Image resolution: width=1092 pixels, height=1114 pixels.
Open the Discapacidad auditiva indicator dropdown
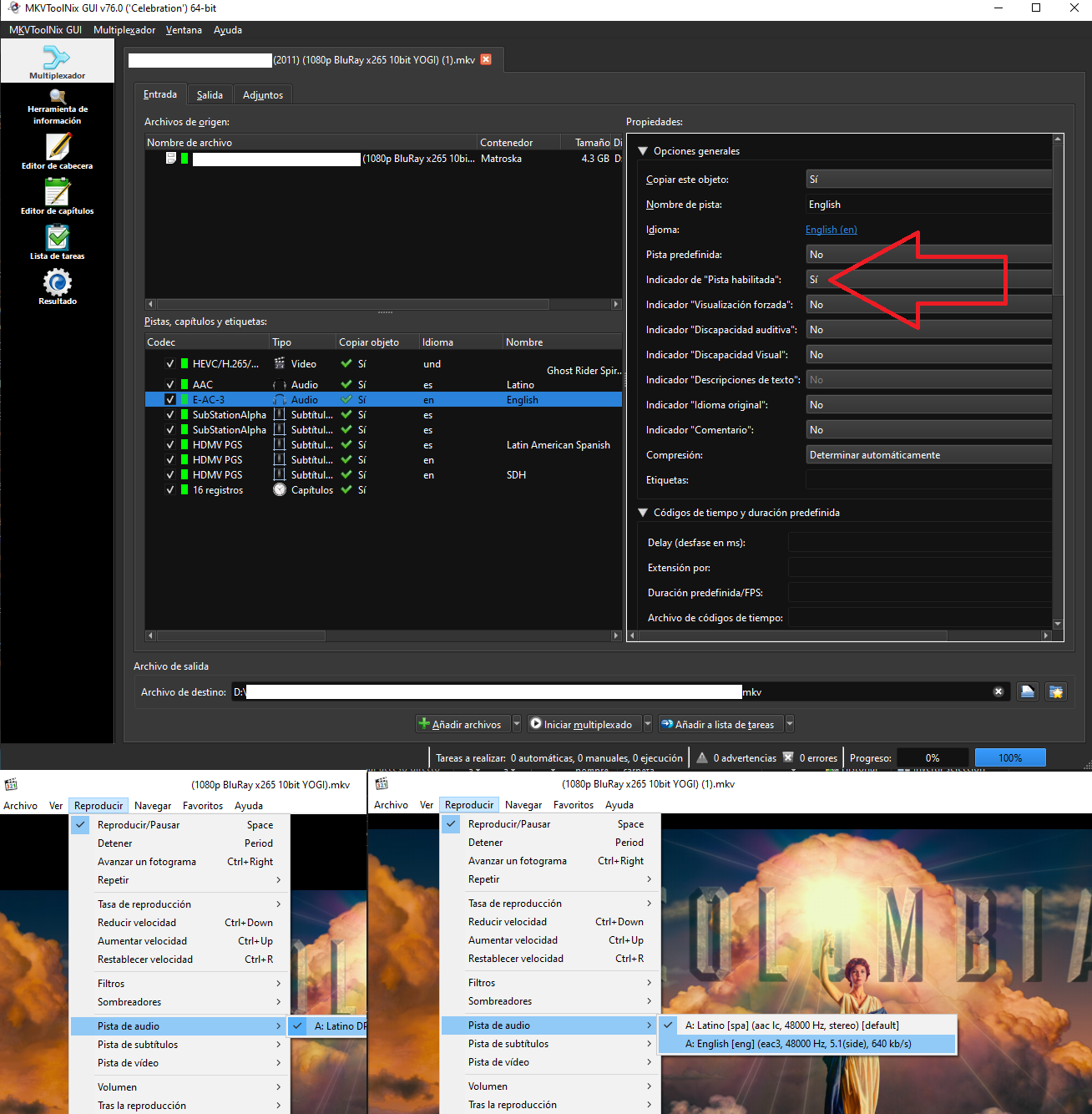[928, 330]
